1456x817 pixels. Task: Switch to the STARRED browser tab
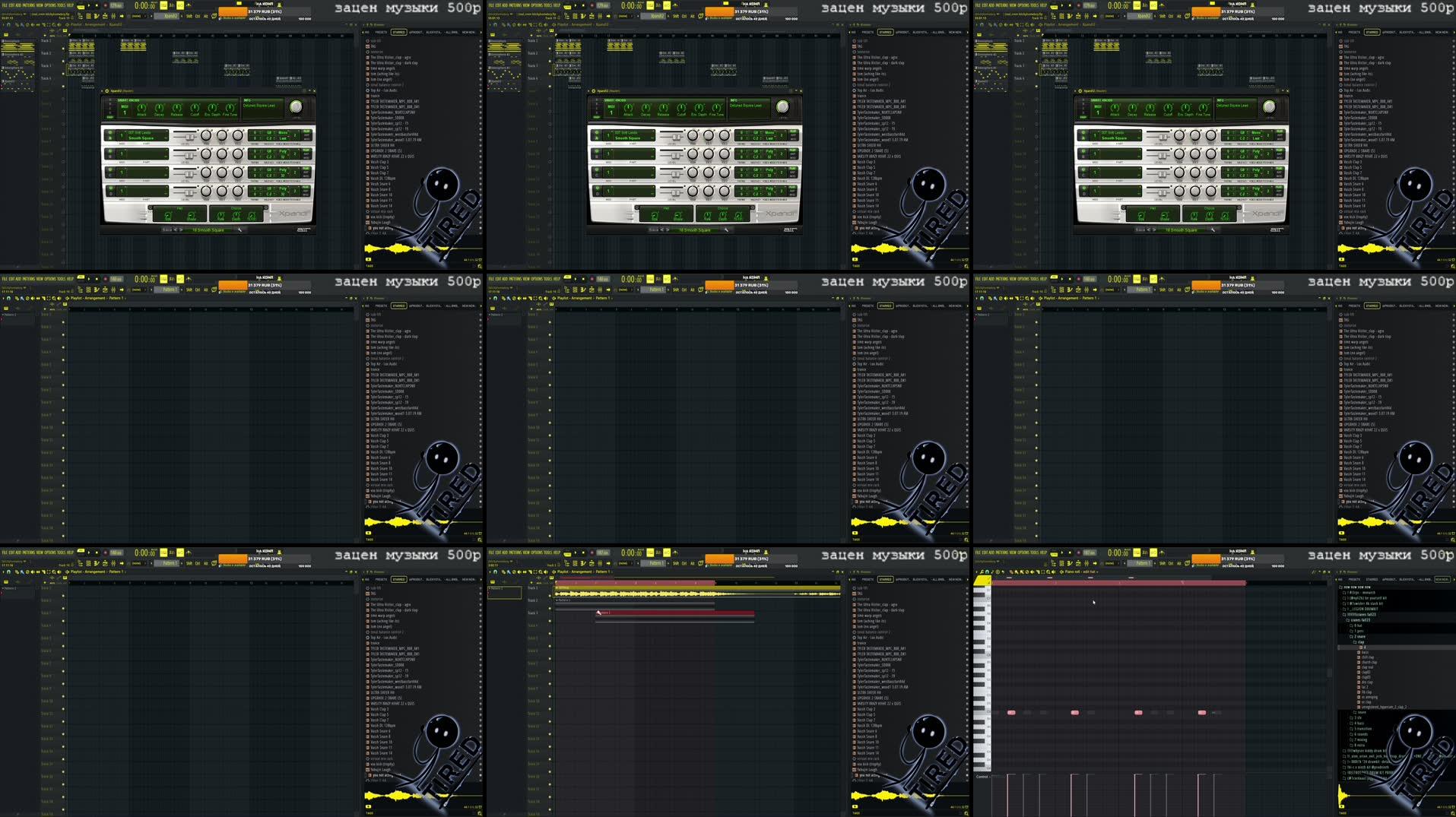tap(399, 32)
